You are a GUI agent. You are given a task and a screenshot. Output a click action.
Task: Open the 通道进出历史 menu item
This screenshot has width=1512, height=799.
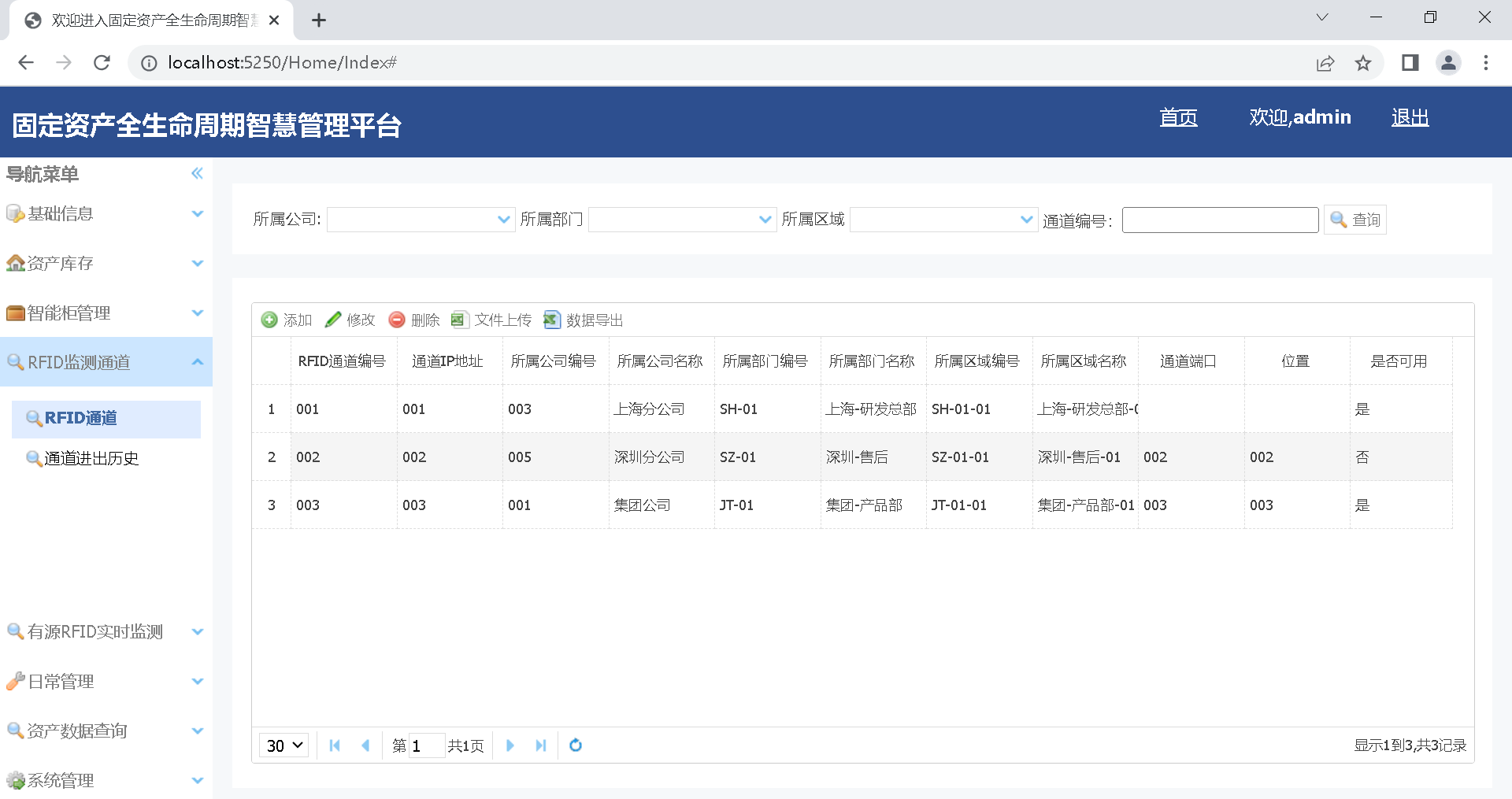coord(91,458)
